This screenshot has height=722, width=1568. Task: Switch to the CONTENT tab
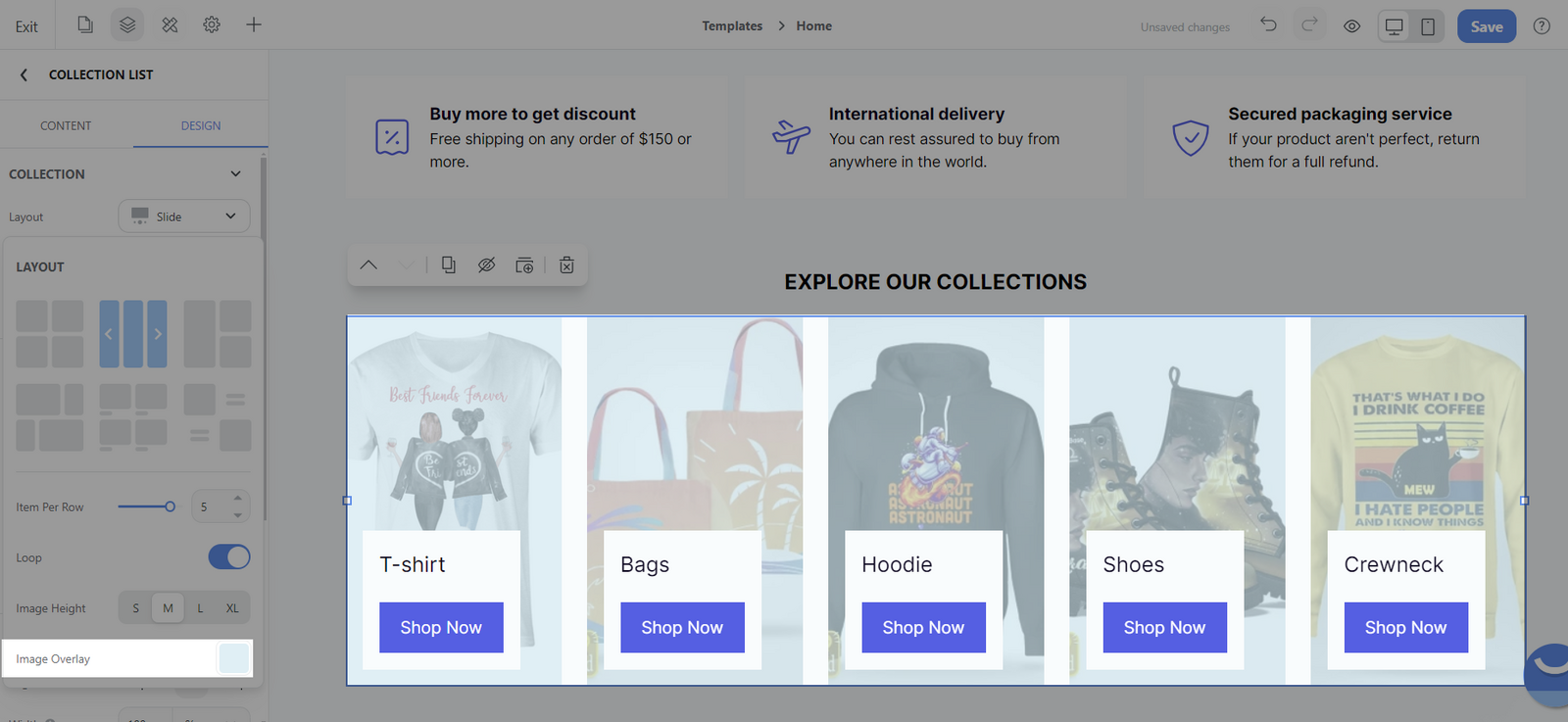click(66, 126)
